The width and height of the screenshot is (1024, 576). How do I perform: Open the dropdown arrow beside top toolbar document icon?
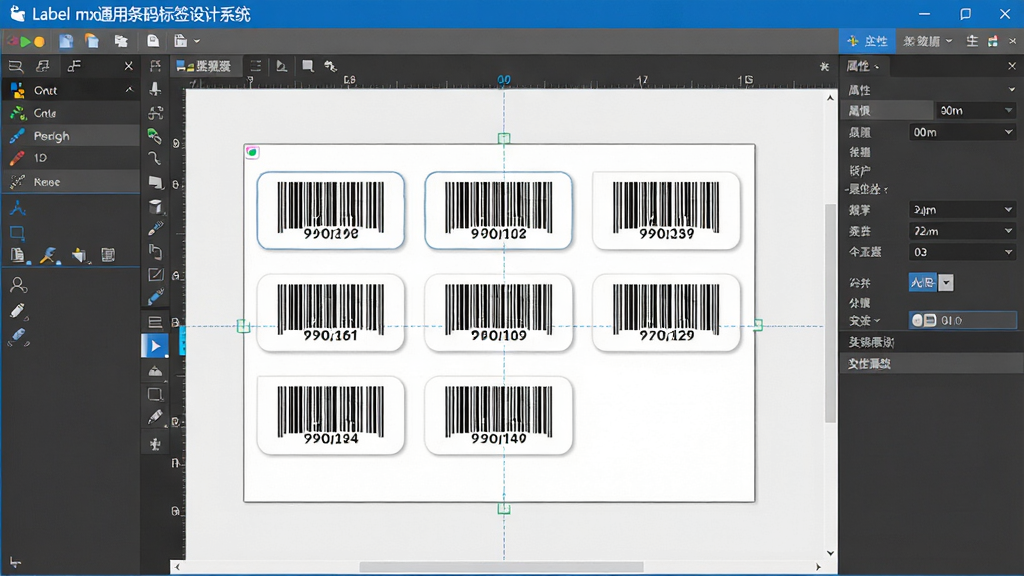(x=197, y=41)
